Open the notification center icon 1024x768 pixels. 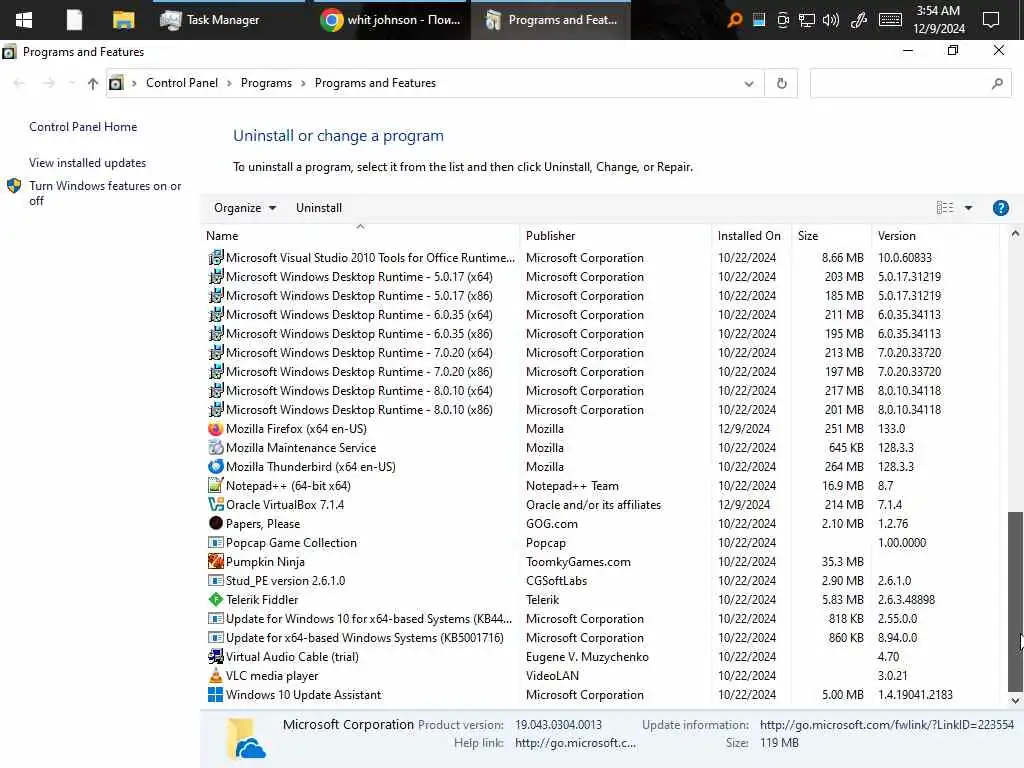(x=991, y=20)
